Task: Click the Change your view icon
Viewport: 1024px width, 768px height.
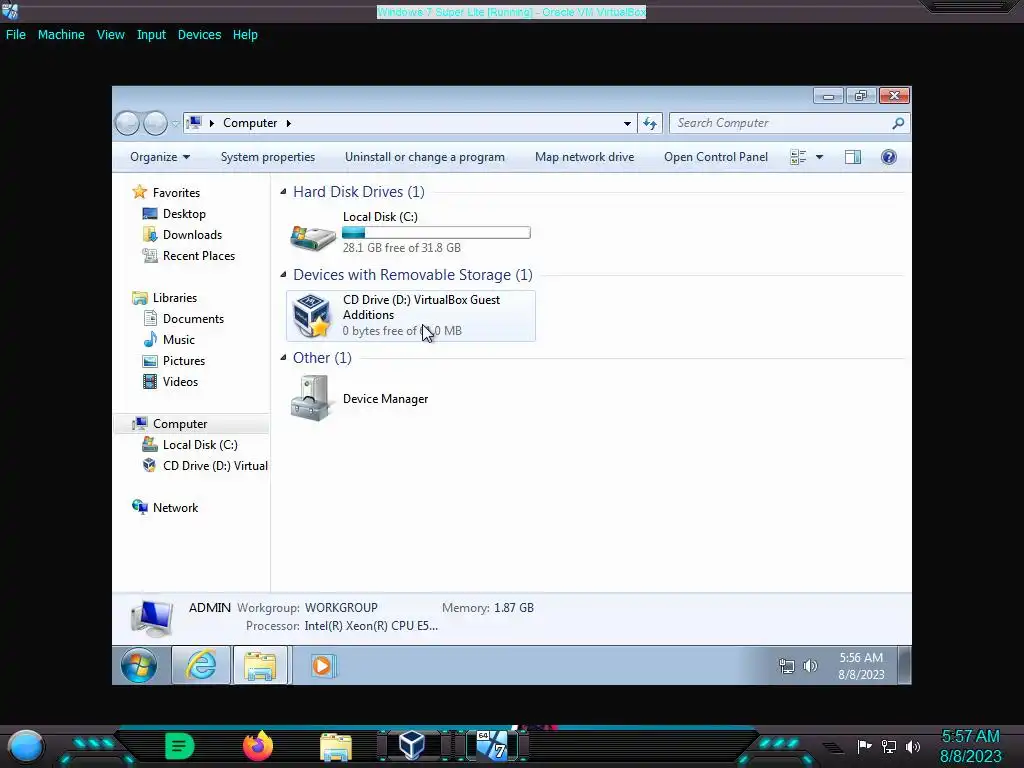Action: [x=798, y=157]
